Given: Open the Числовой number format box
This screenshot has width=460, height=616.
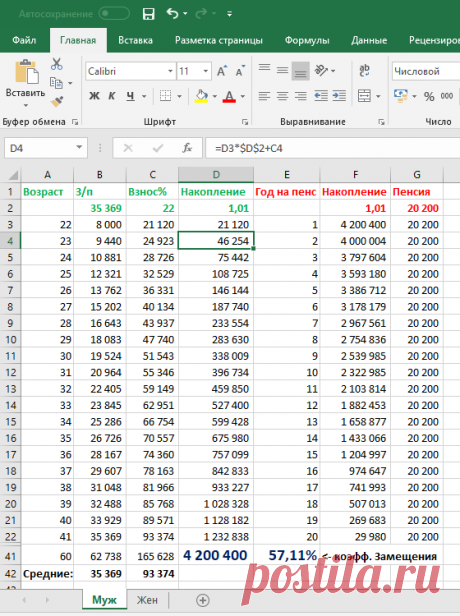Looking at the screenshot, I should click(x=426, y=72).
